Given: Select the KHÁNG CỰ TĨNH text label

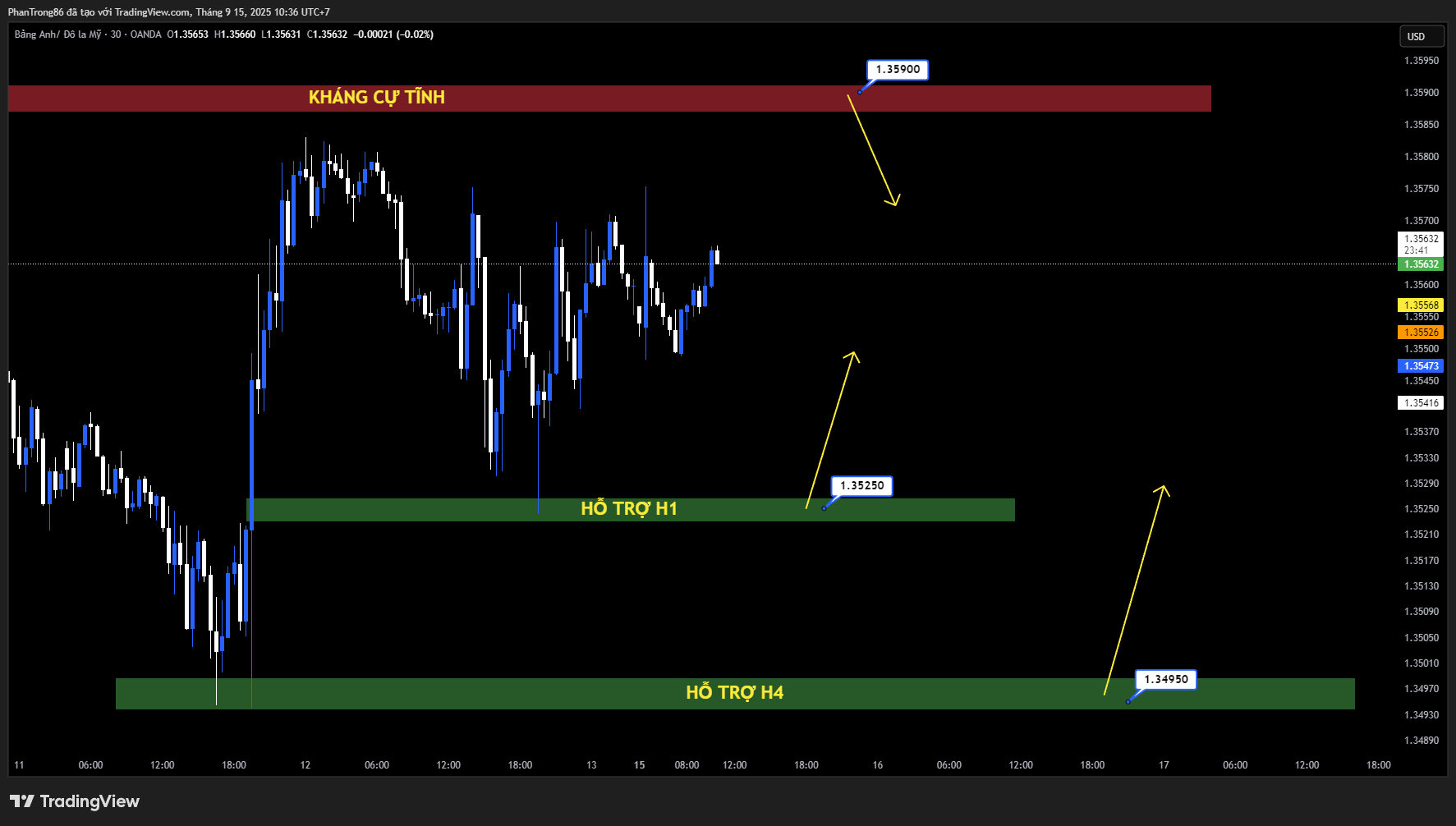Looking at the screenshot, I should click(x=377, y=98).
